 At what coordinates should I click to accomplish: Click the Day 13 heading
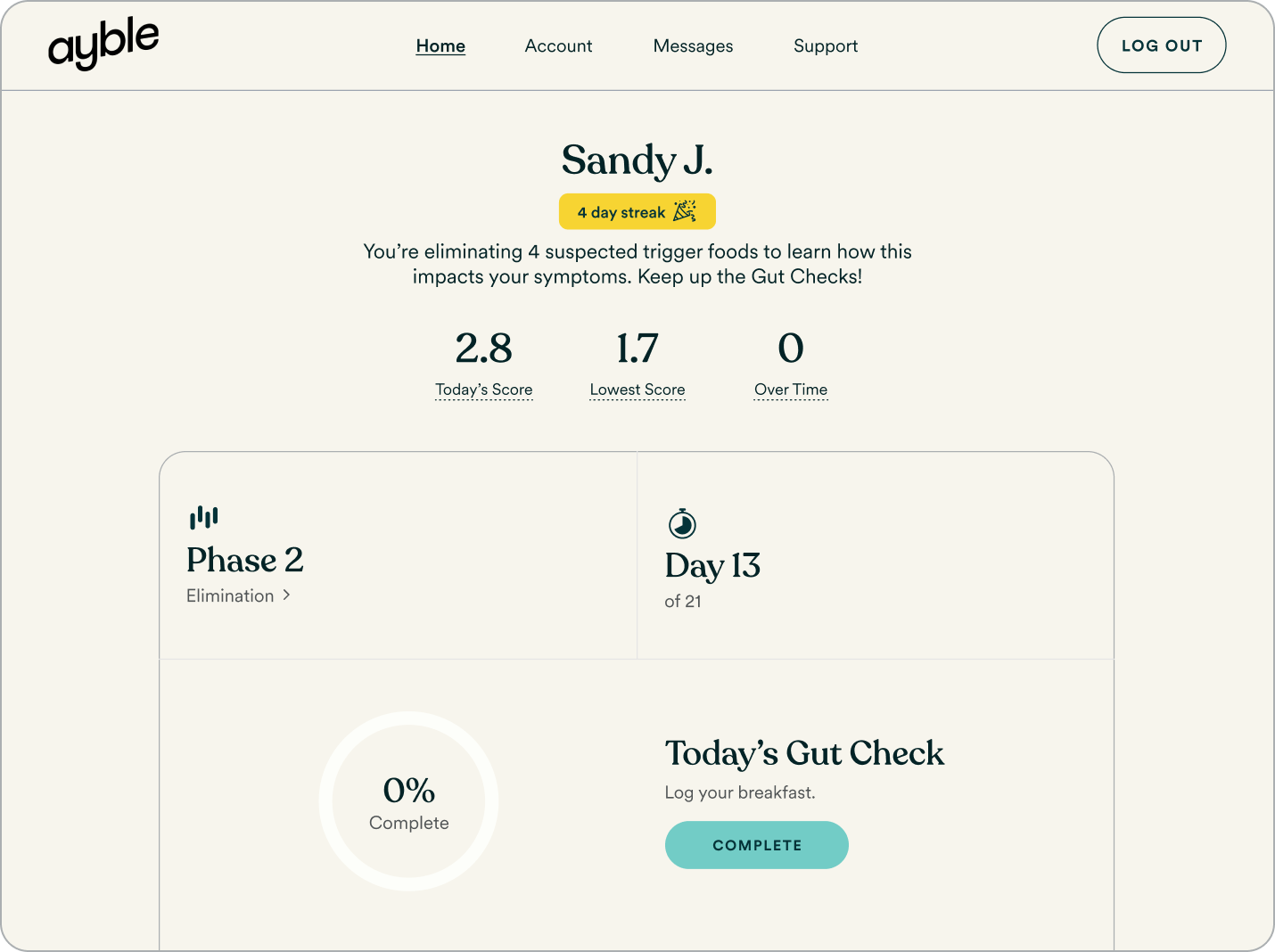[x=712, y=566]
